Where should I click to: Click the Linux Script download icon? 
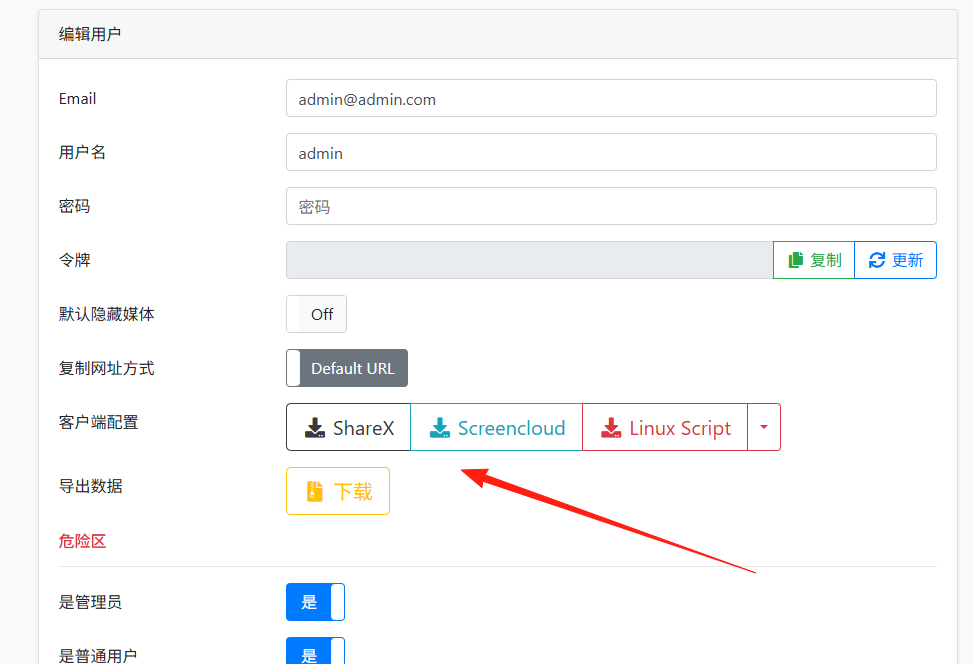[x=611, y=428]
